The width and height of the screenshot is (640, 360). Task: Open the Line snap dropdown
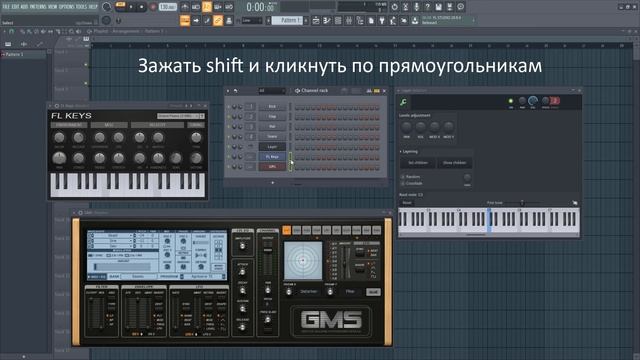point(252,20)
